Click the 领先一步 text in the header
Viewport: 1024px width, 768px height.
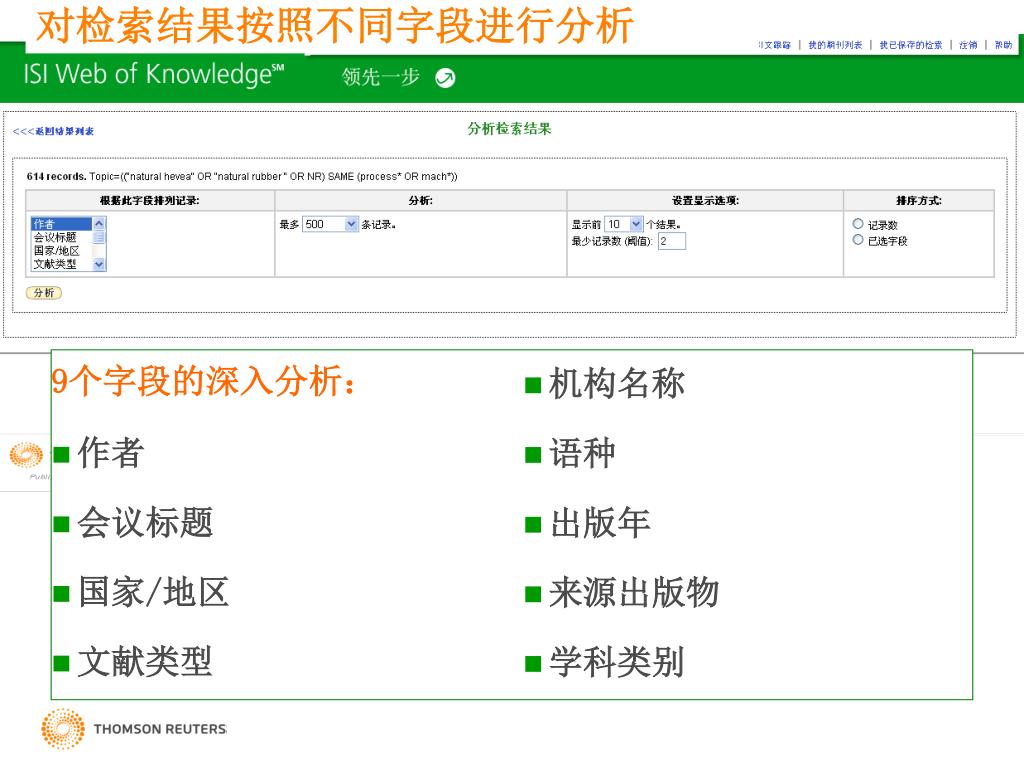[x=381, y=77]
